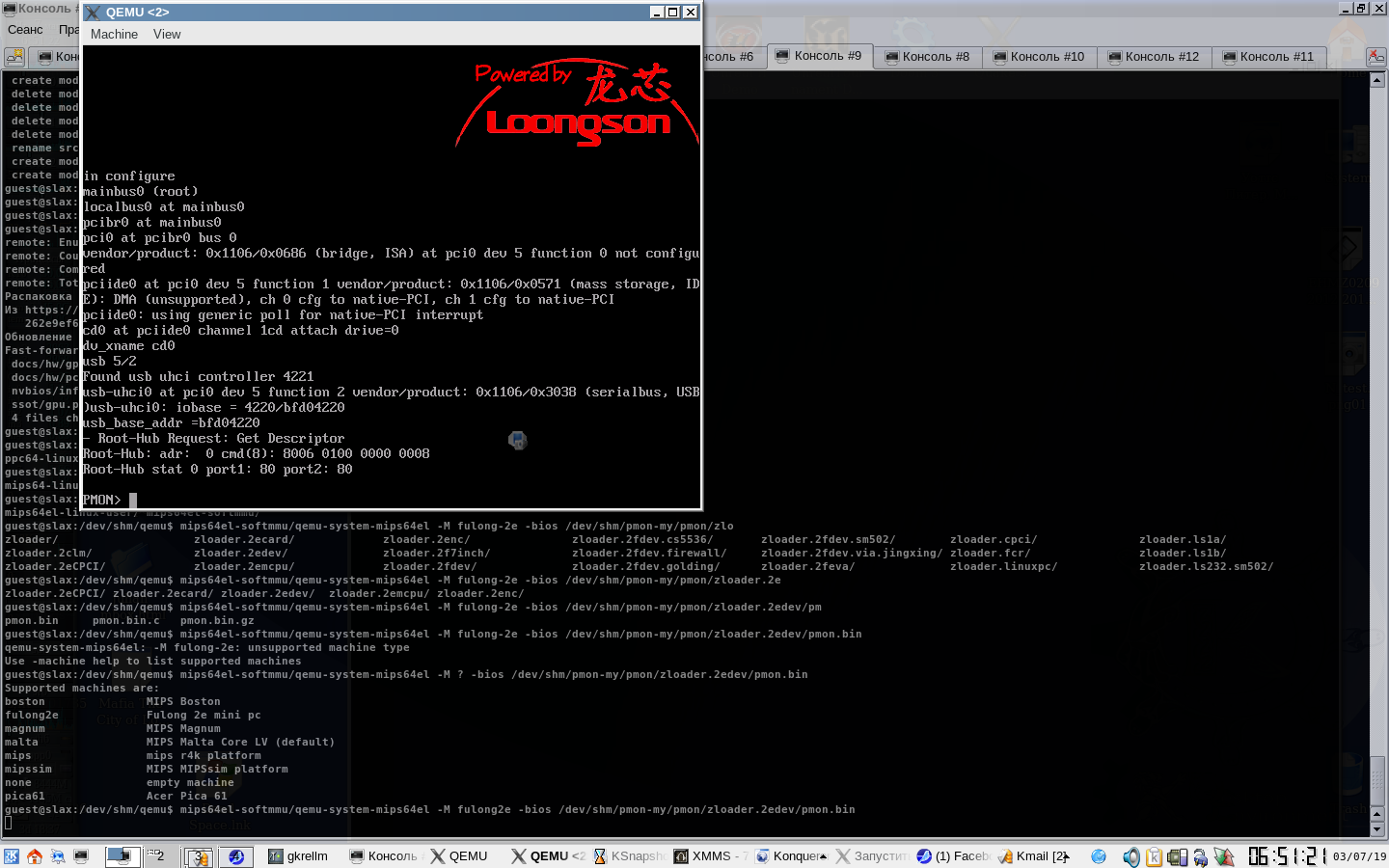The width and height of the screenshot is (1389, 868).
Task: Open the Machine menu in QEMU
Action: point(114,34)
